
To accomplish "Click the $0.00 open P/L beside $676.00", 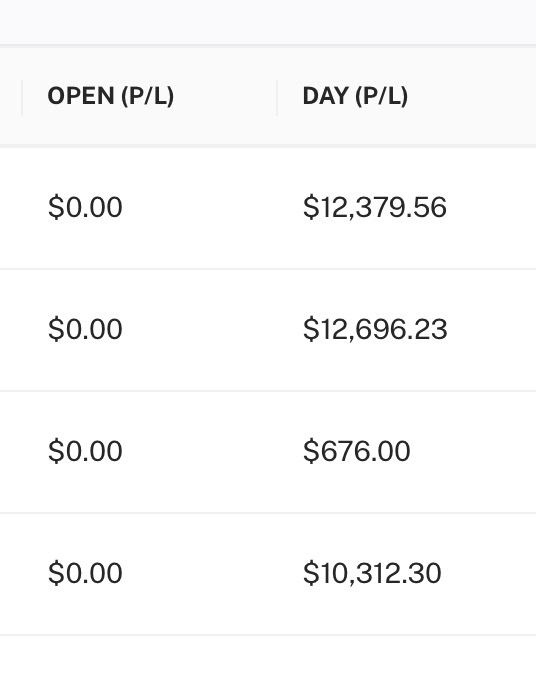I will pos(85,451).
